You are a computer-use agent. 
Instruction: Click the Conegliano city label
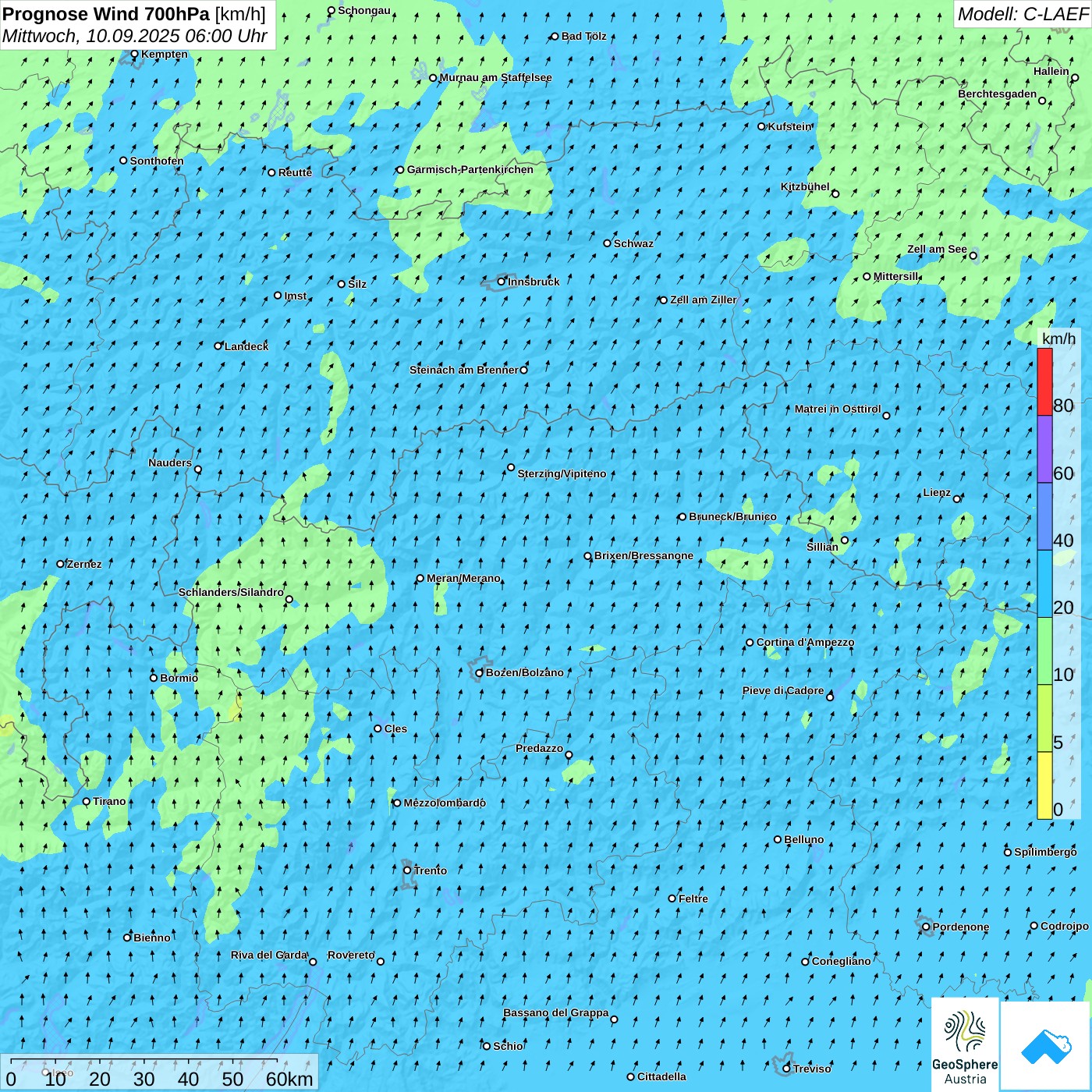pyautogui.click(x=841, y=961)
